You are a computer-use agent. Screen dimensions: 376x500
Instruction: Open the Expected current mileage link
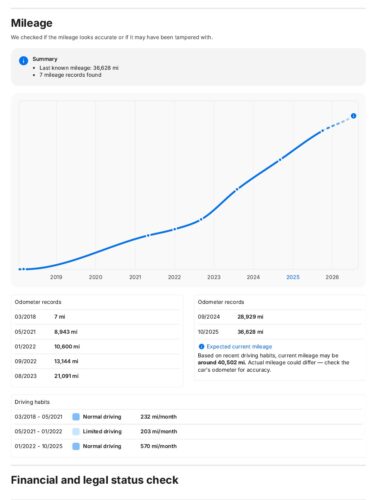239,347
